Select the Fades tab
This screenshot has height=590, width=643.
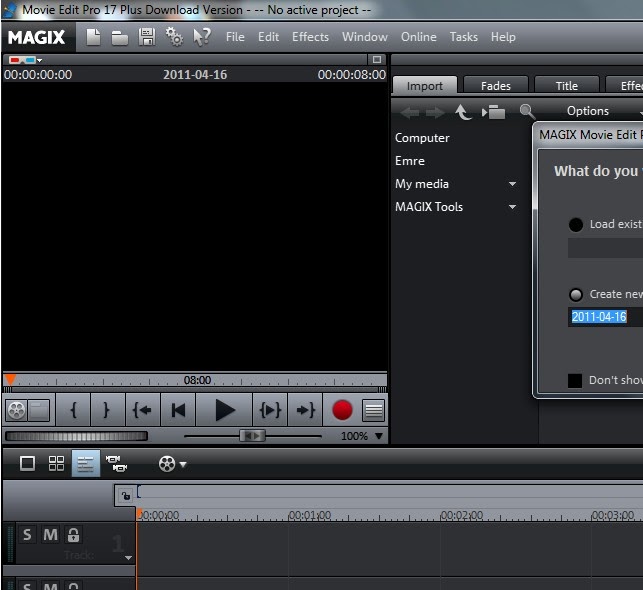coord(496,86)
